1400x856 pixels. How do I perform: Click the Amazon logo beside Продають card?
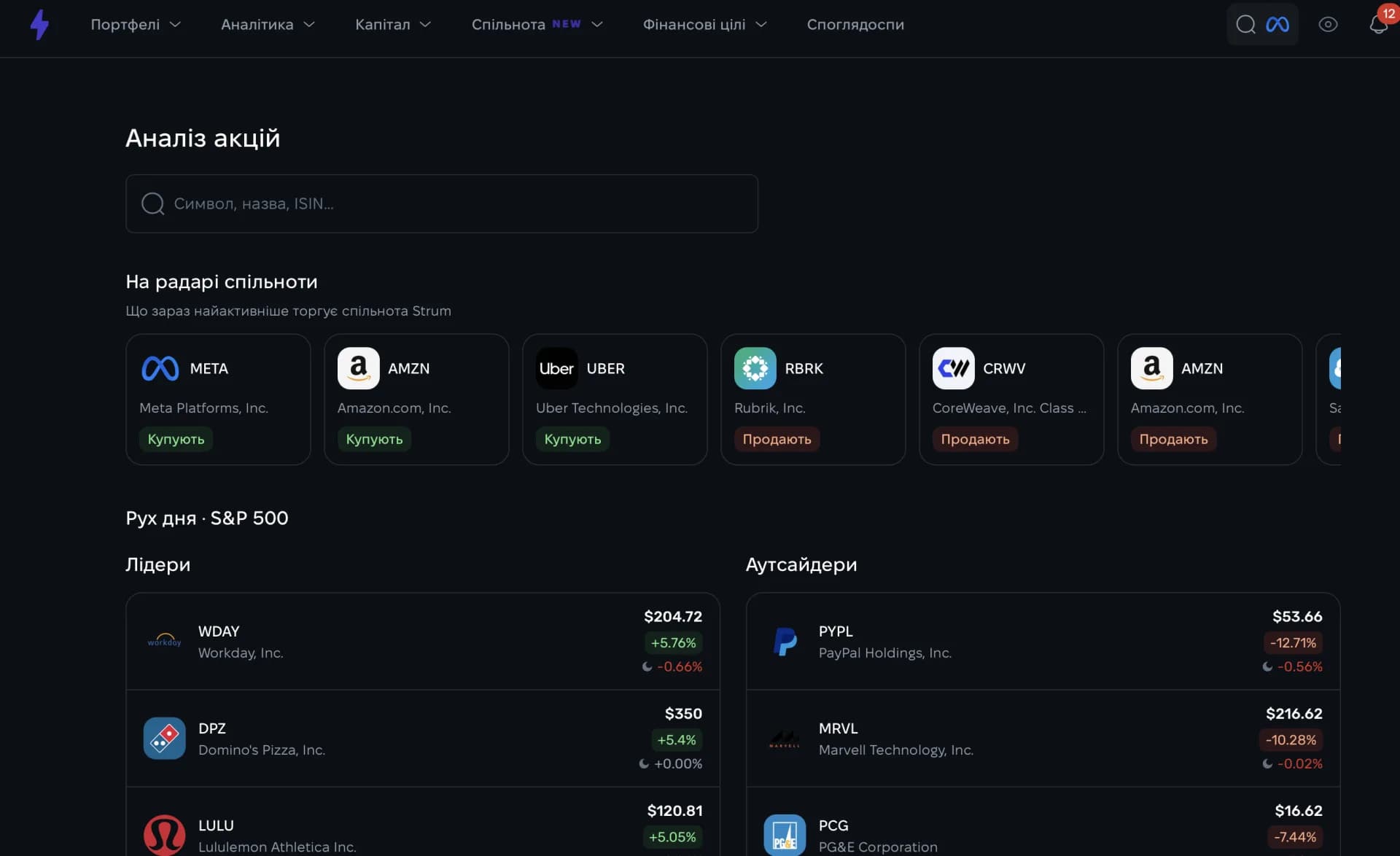1151,368
